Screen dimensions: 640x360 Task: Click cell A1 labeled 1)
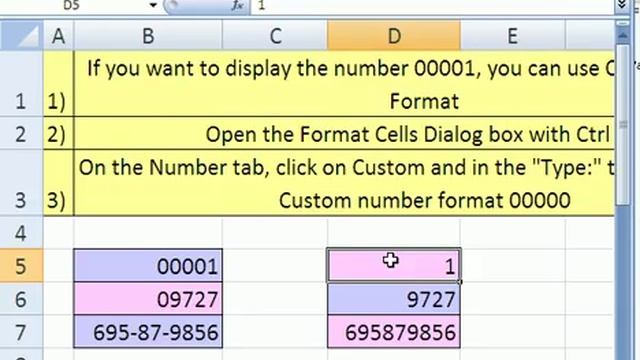[x=58, y=84]
